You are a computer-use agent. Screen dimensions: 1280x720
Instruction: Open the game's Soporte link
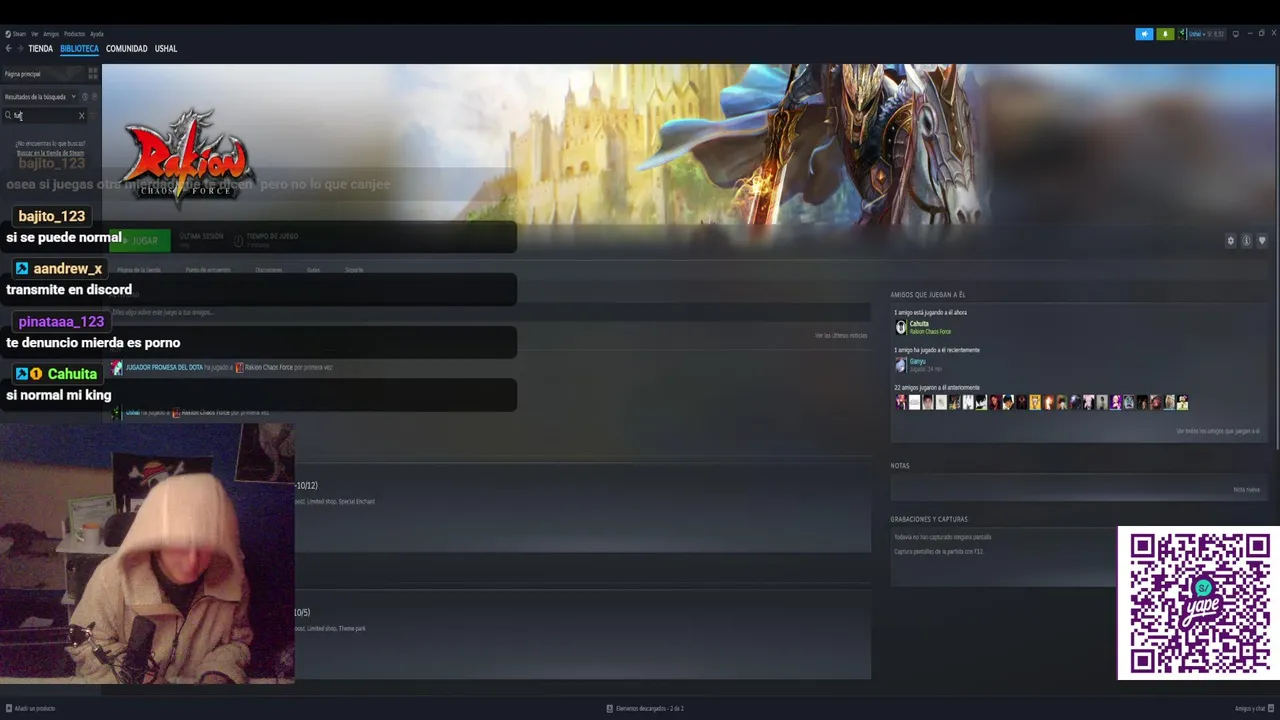tap(354, 270)
